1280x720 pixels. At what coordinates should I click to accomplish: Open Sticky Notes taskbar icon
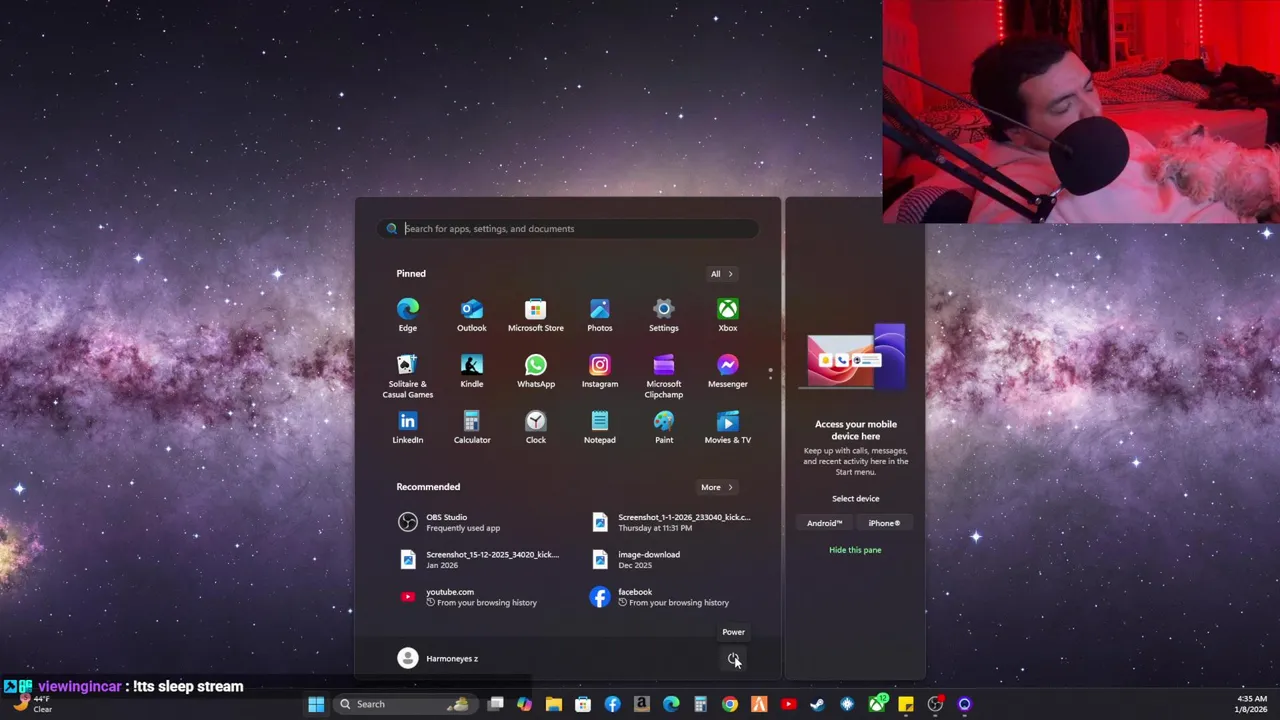click(x=906, y=704)
